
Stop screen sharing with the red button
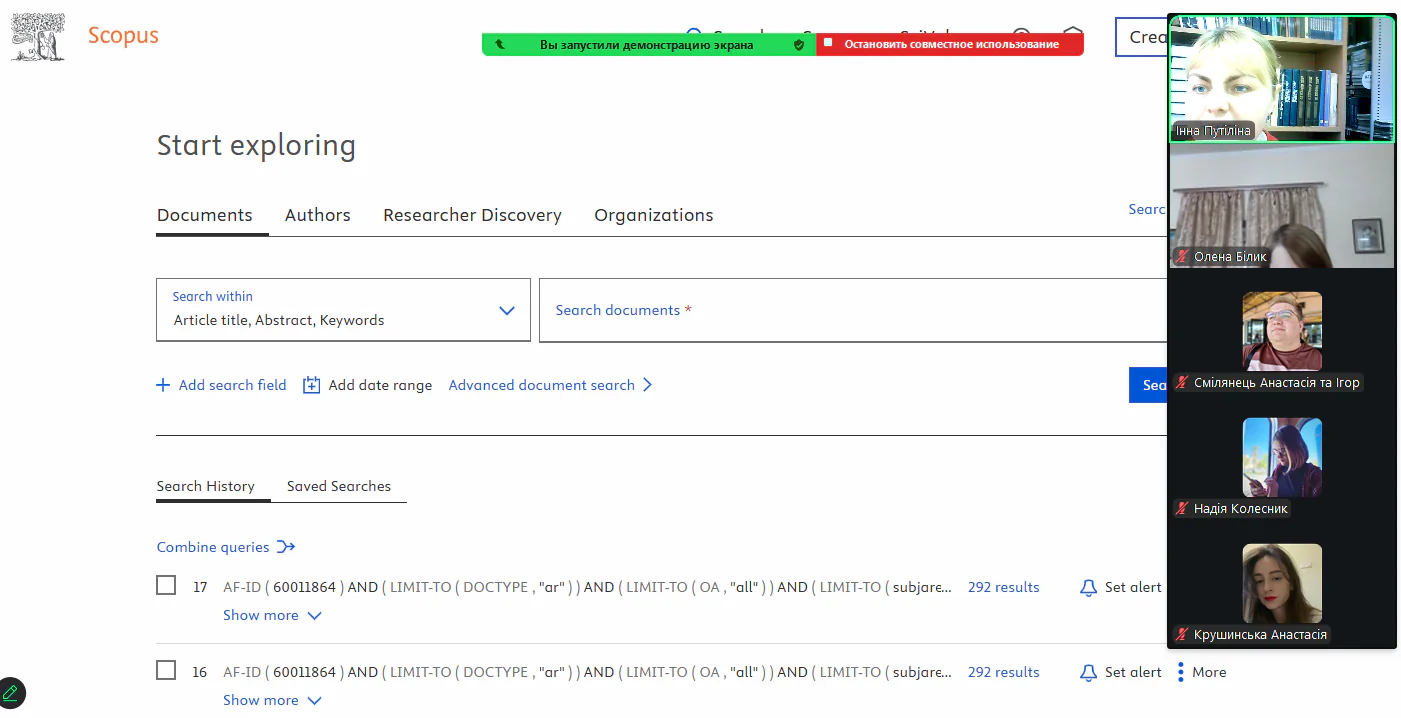950,45
